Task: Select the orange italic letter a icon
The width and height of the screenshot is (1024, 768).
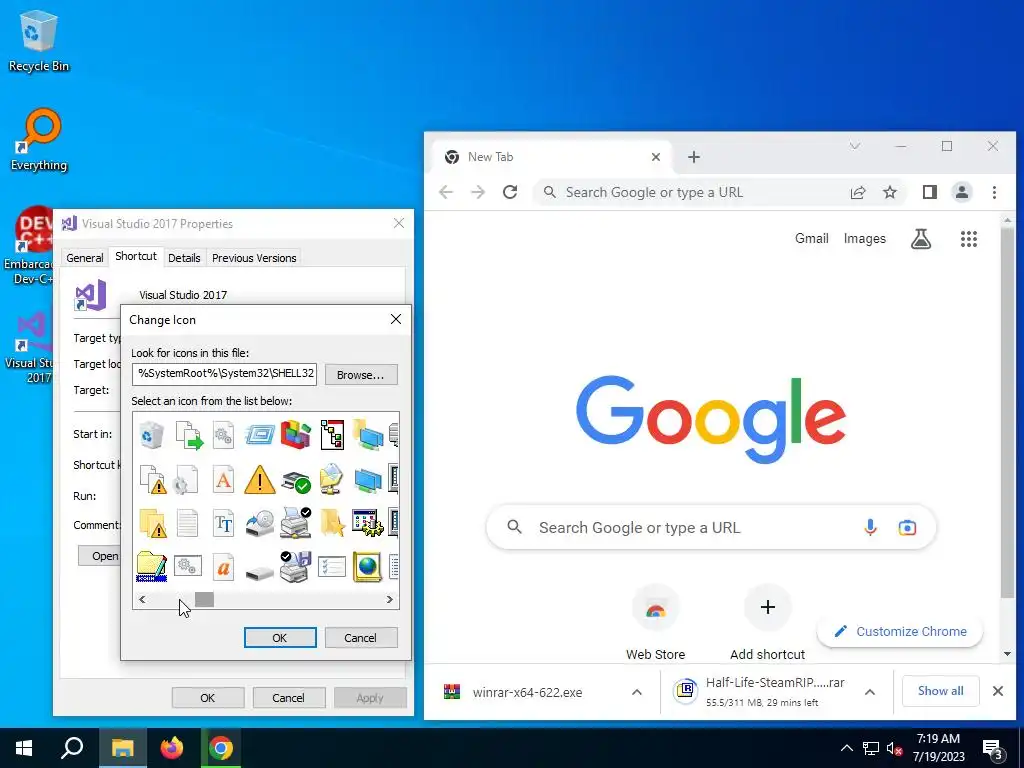Action: click(223, 567)
